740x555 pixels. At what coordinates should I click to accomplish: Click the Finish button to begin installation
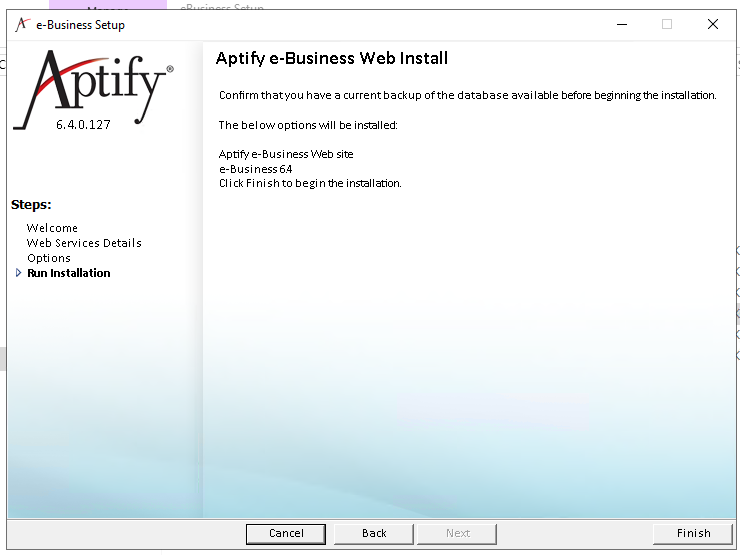693,533
